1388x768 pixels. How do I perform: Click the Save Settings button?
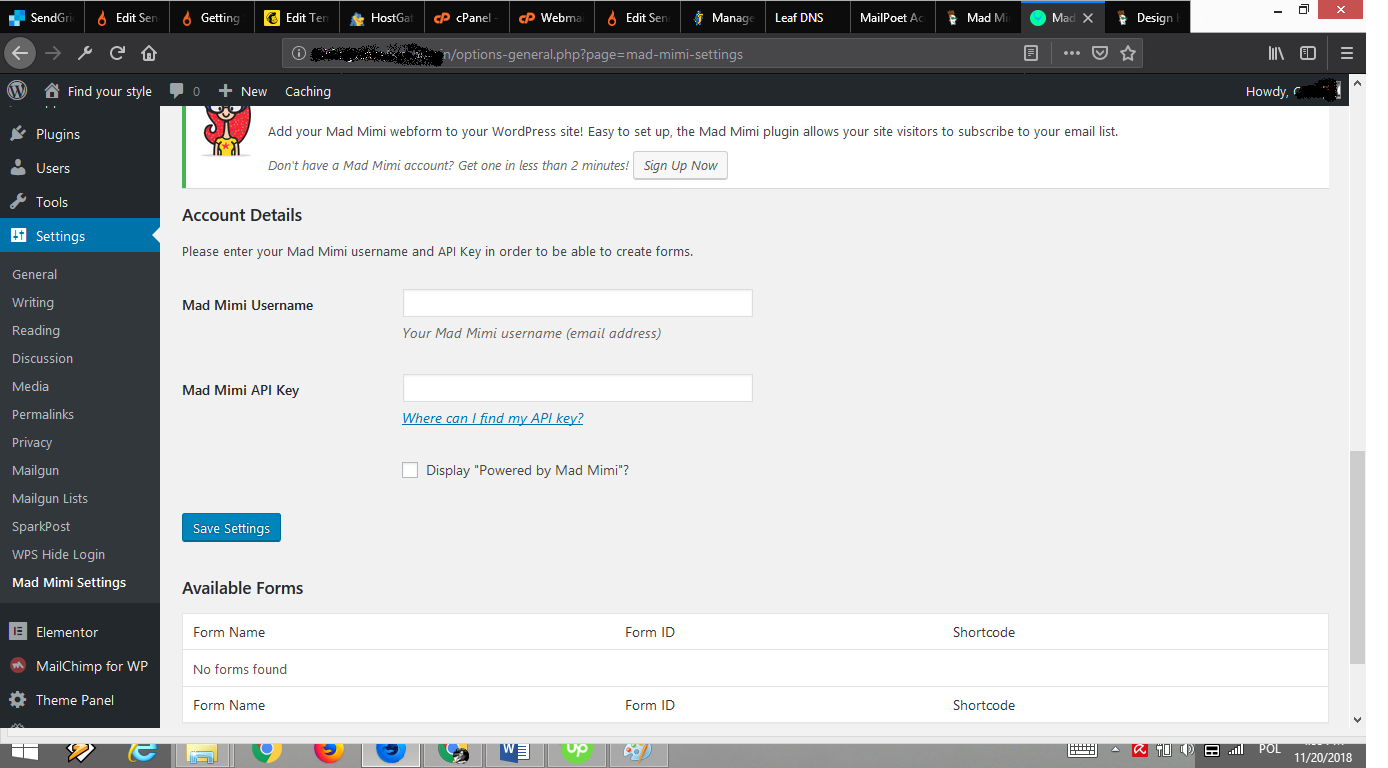[231, 528]
